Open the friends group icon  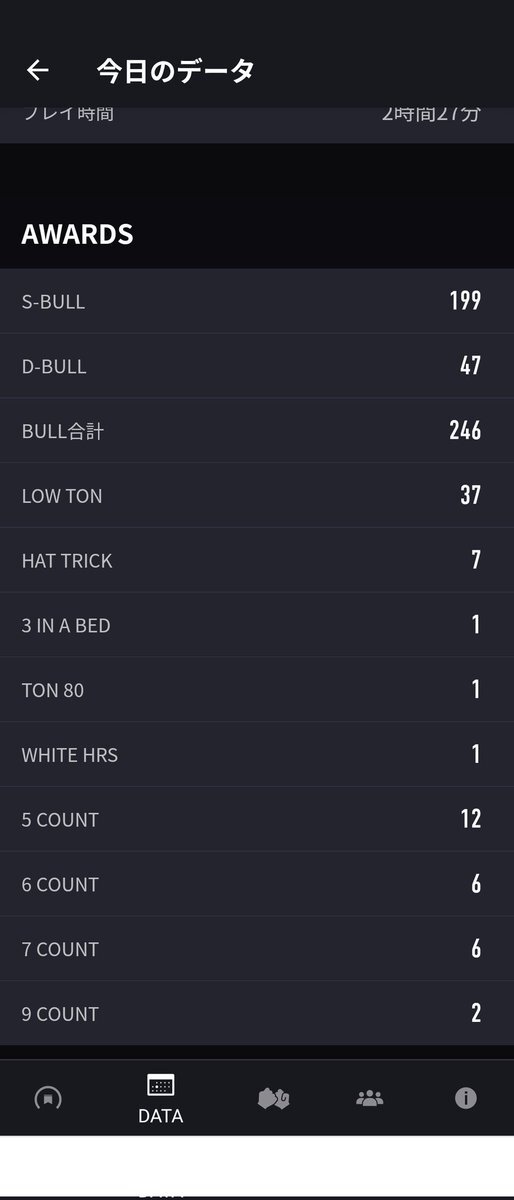[x=369, y=1098]
